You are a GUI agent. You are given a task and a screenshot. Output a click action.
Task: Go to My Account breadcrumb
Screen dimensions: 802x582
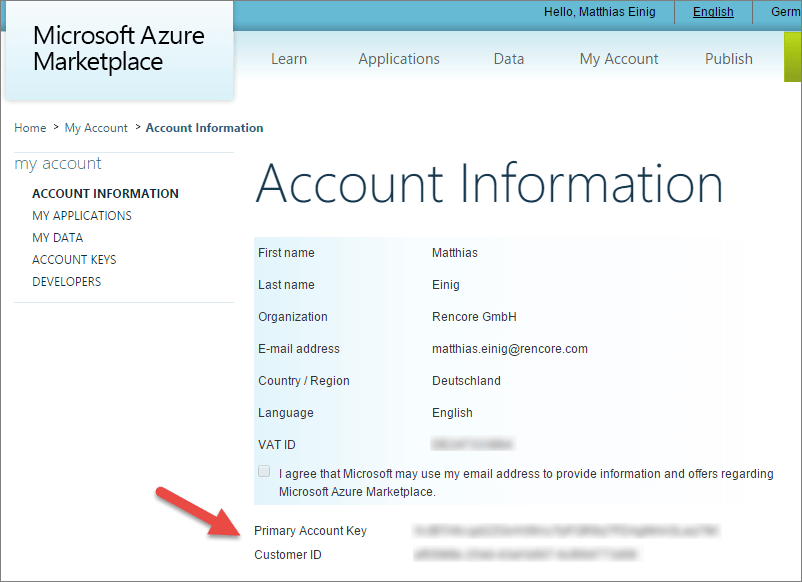point(96,128)
